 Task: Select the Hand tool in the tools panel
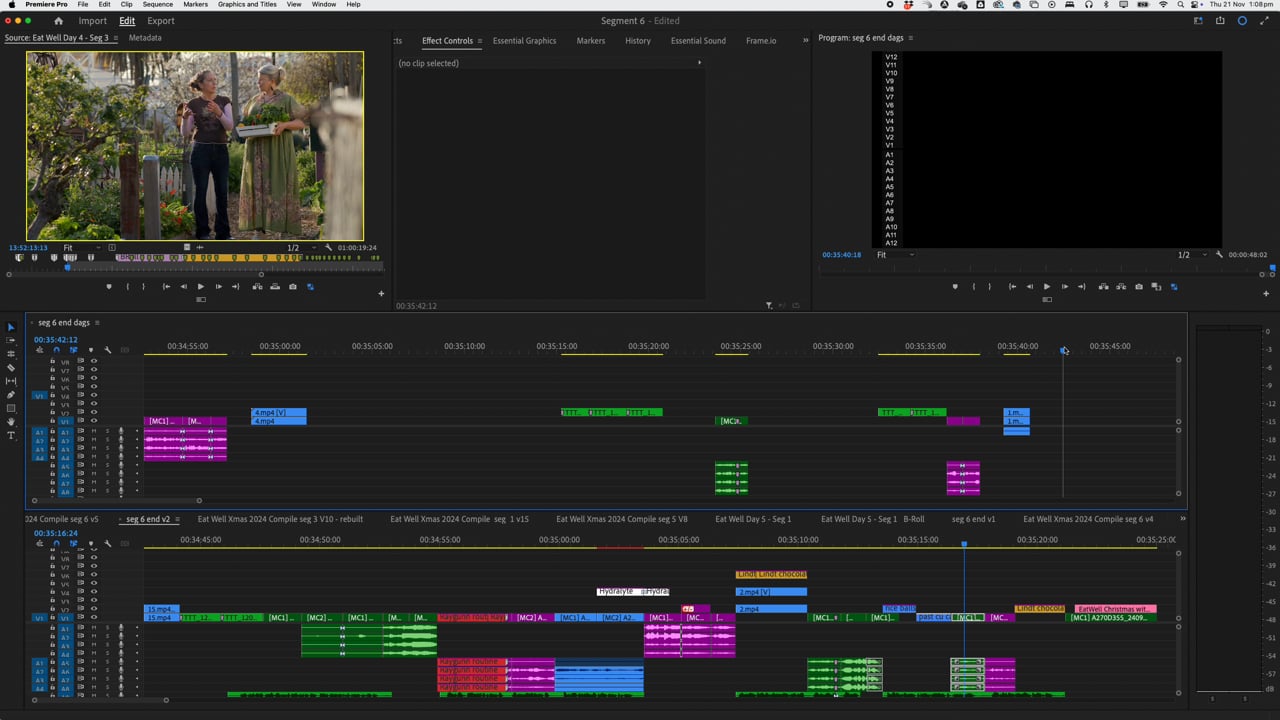[x=11, y=422]
